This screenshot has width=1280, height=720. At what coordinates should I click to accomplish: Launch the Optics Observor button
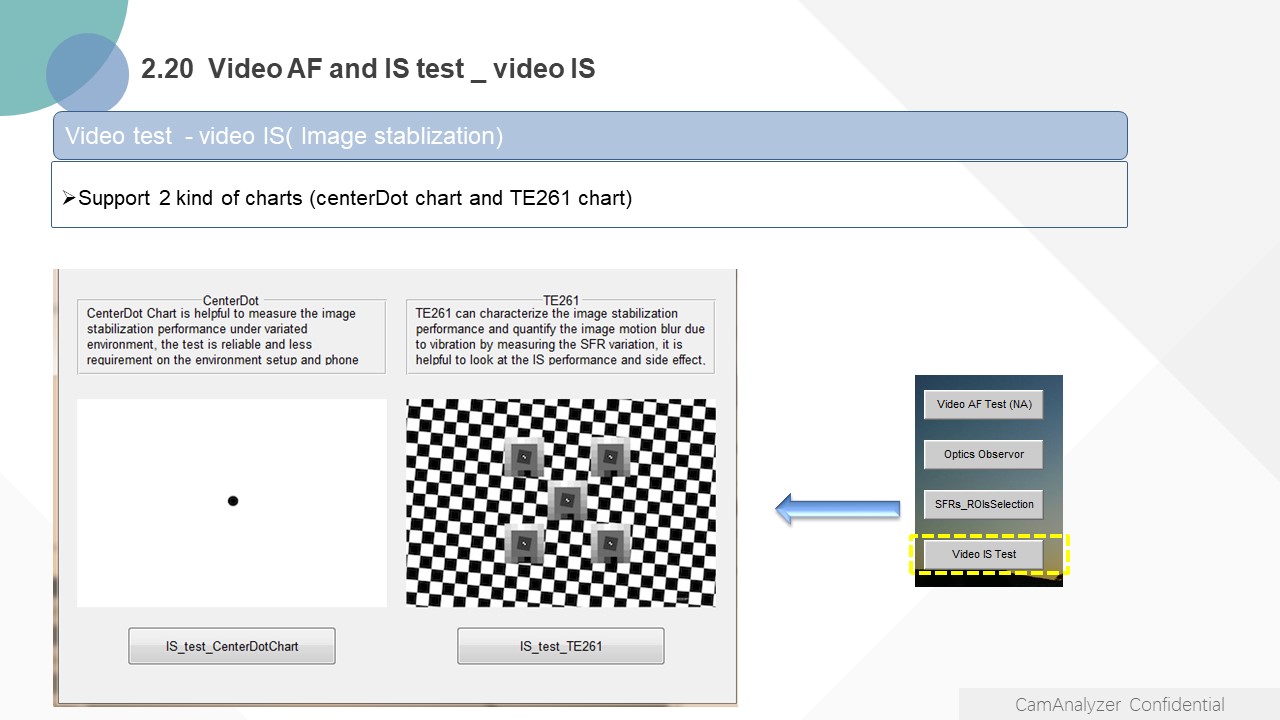(x=984, y=454)
